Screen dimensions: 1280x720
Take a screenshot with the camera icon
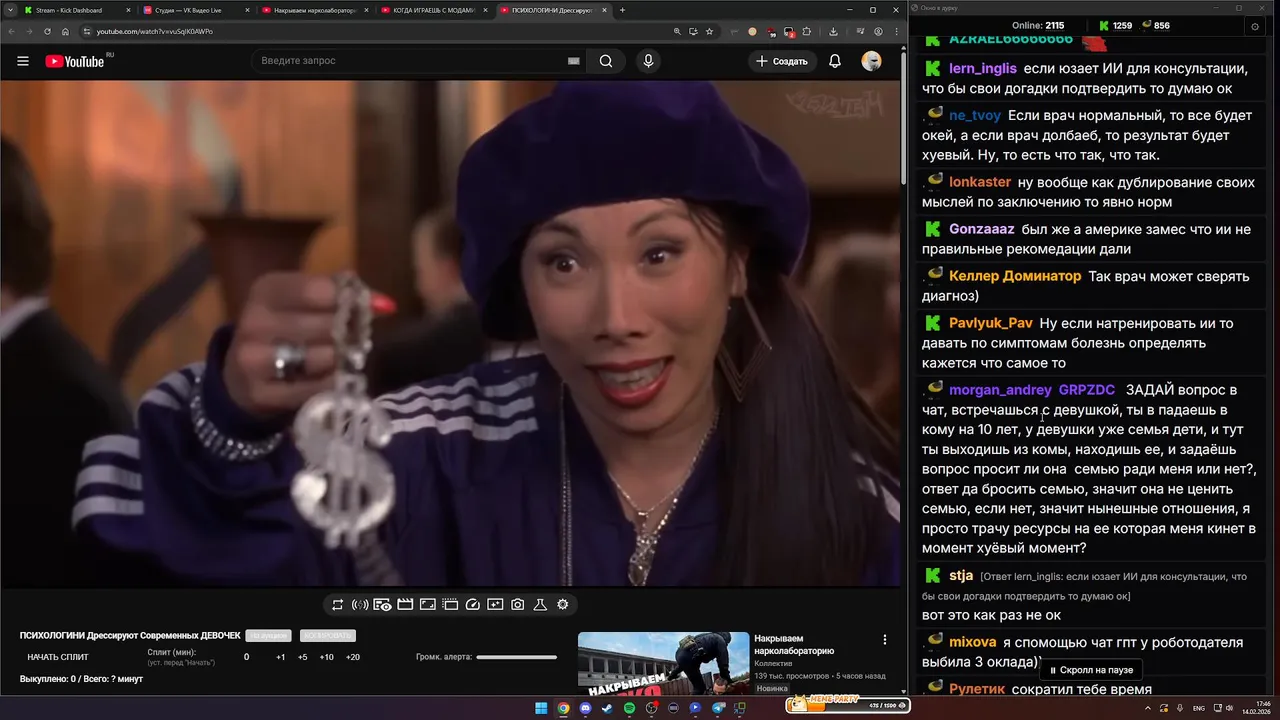click(x=517, y=605)
